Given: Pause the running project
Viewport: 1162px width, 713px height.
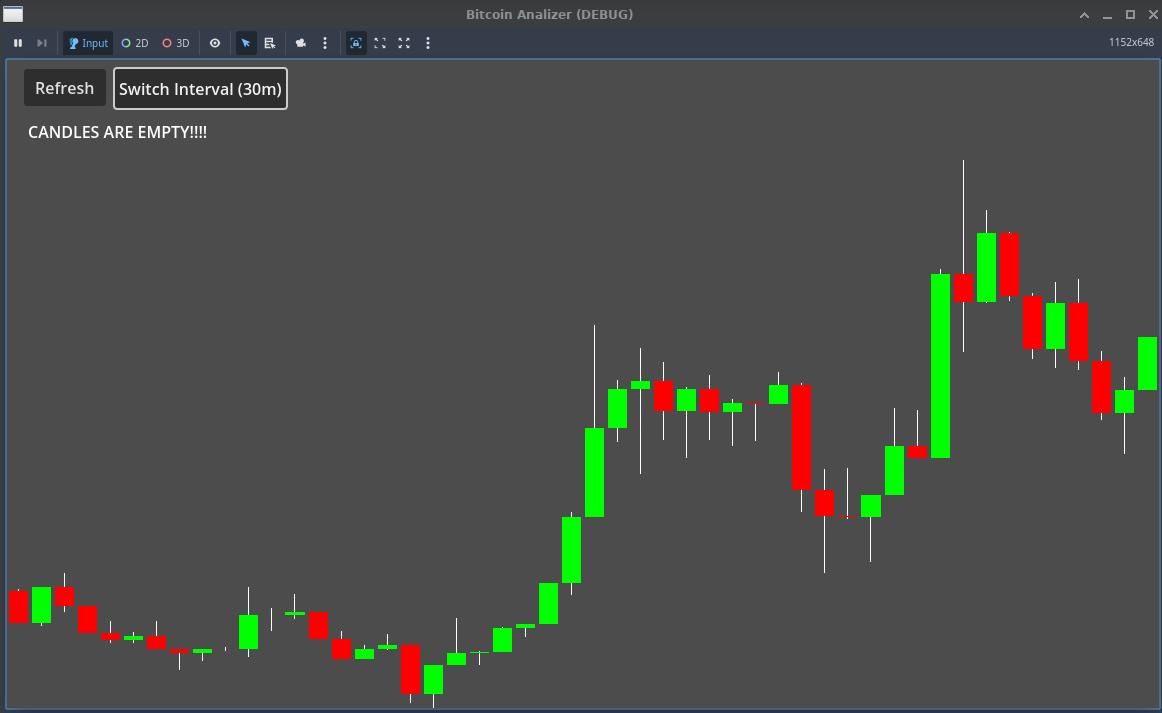Looking at the screenshot, I should point(18,43).
